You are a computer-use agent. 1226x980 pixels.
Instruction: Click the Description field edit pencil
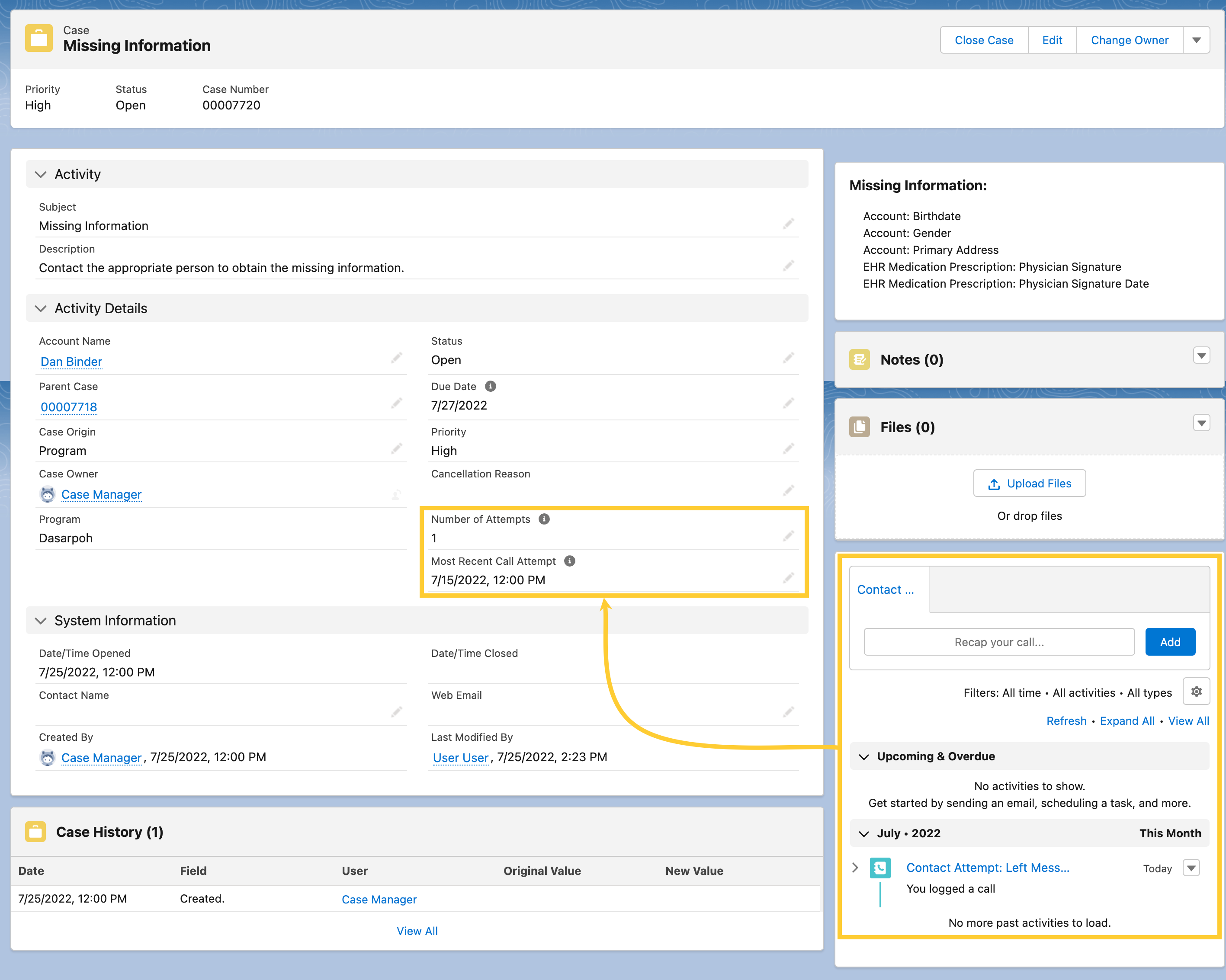(788, 266)
